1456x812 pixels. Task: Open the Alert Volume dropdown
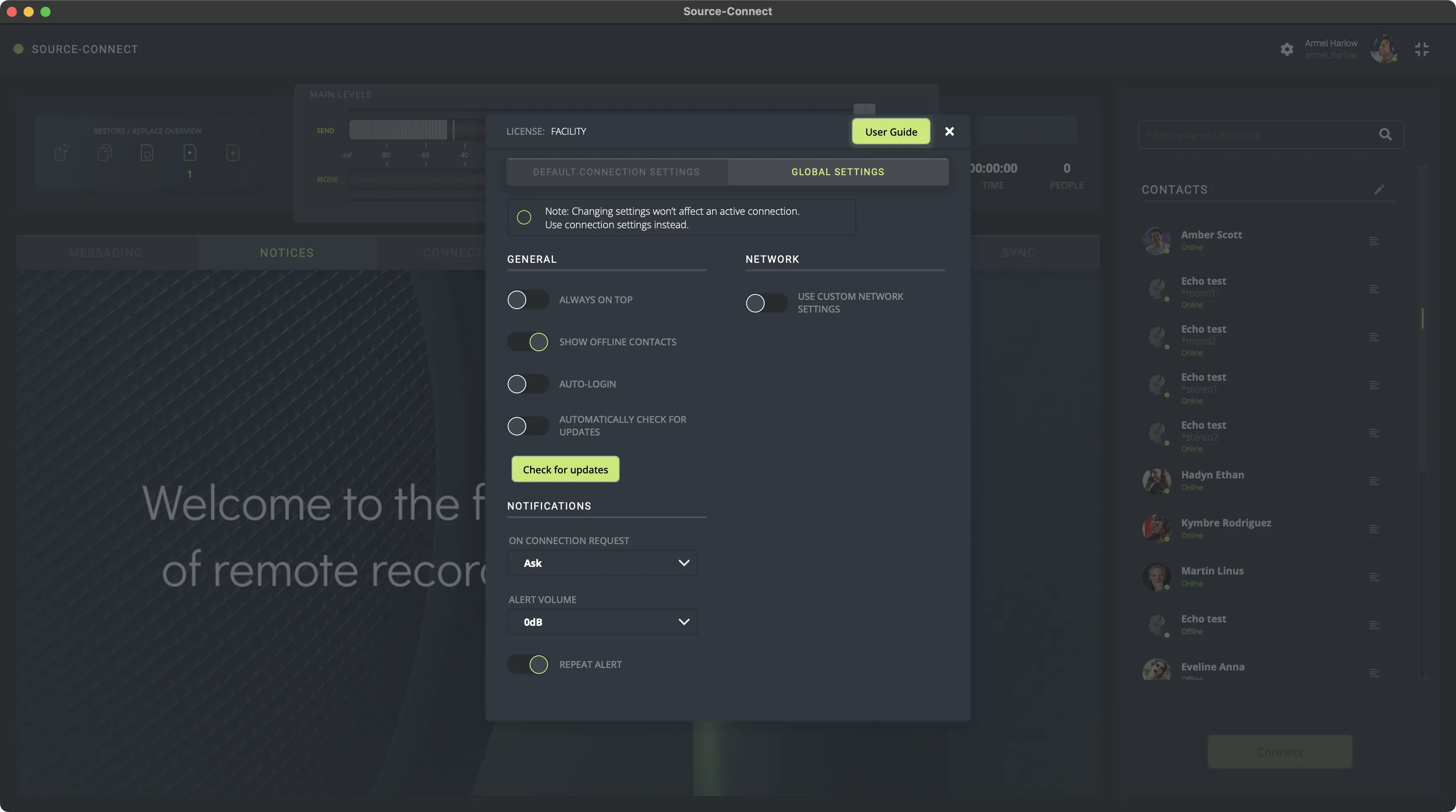click(x=602, y=622)
